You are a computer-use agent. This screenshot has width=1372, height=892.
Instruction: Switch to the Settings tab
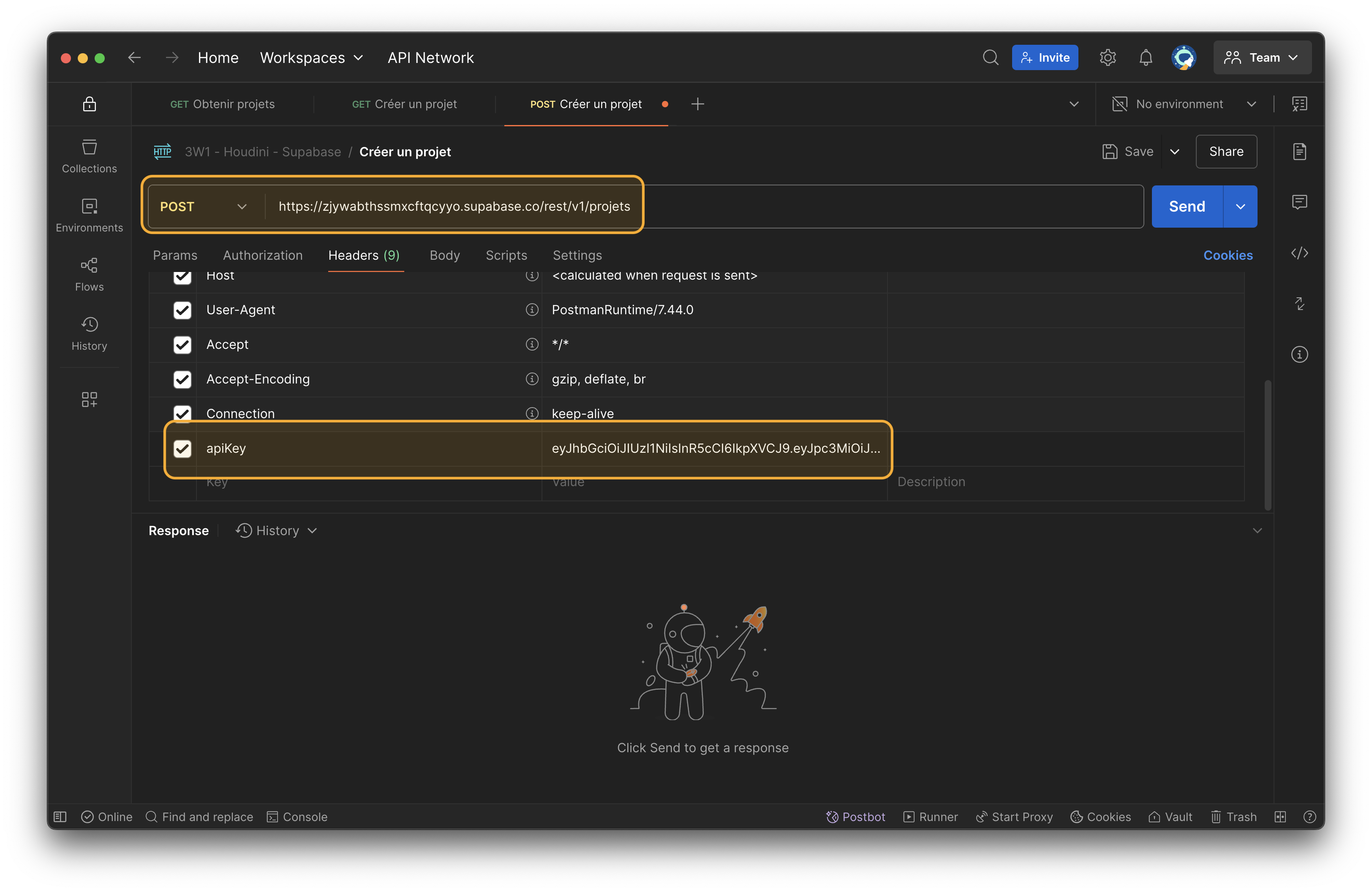(577, 255)
